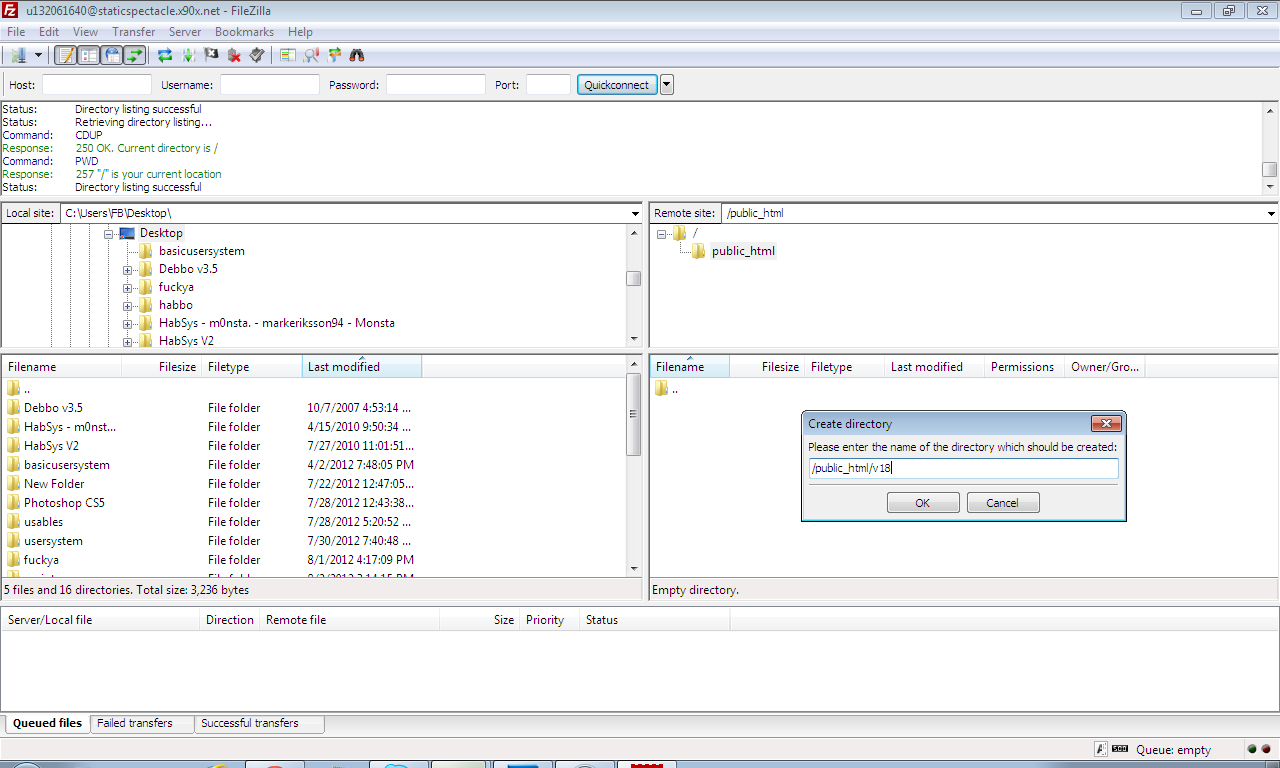Expand the fuckya tree node

[x=128, y=288]
